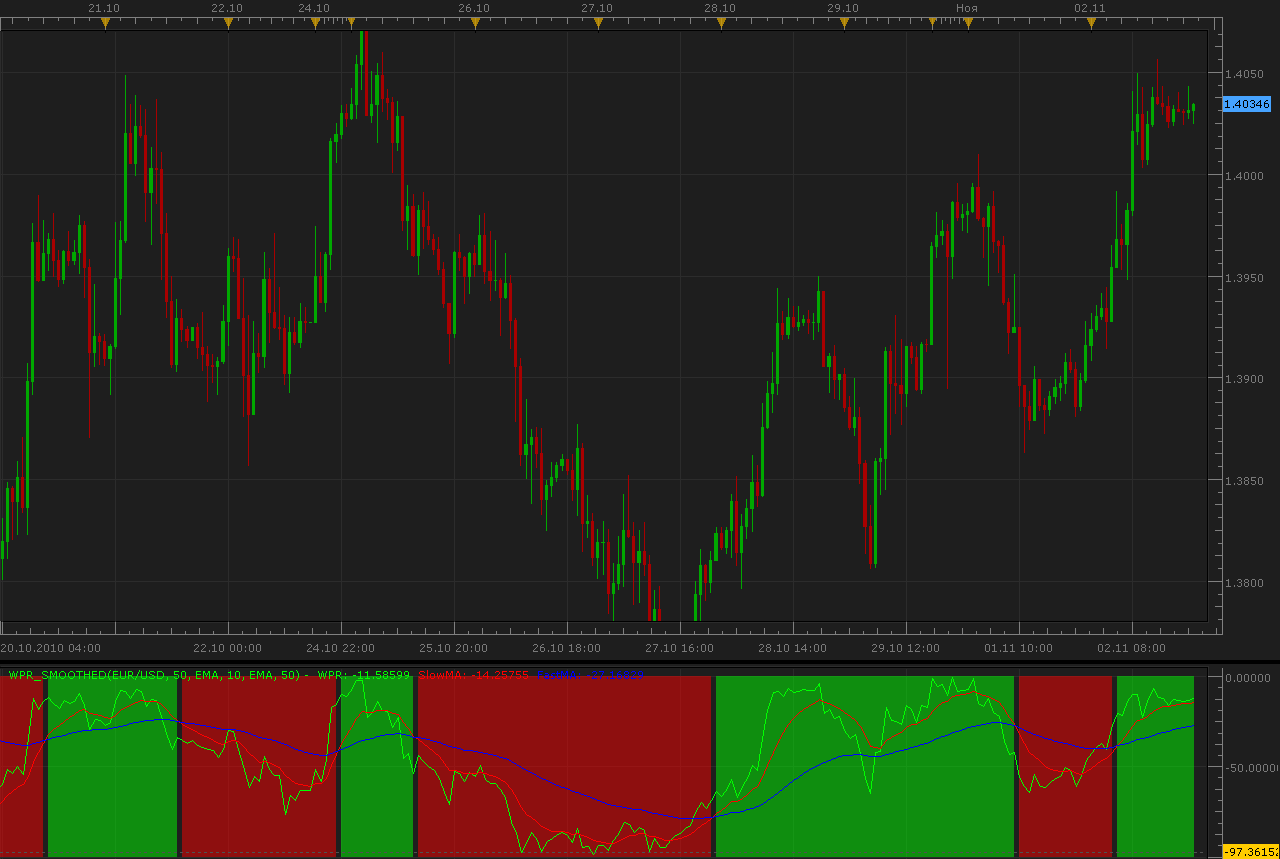The image size is (1280, 859).
Task: Click the 02.11 date marker triangle
Action: point(1091,22)
